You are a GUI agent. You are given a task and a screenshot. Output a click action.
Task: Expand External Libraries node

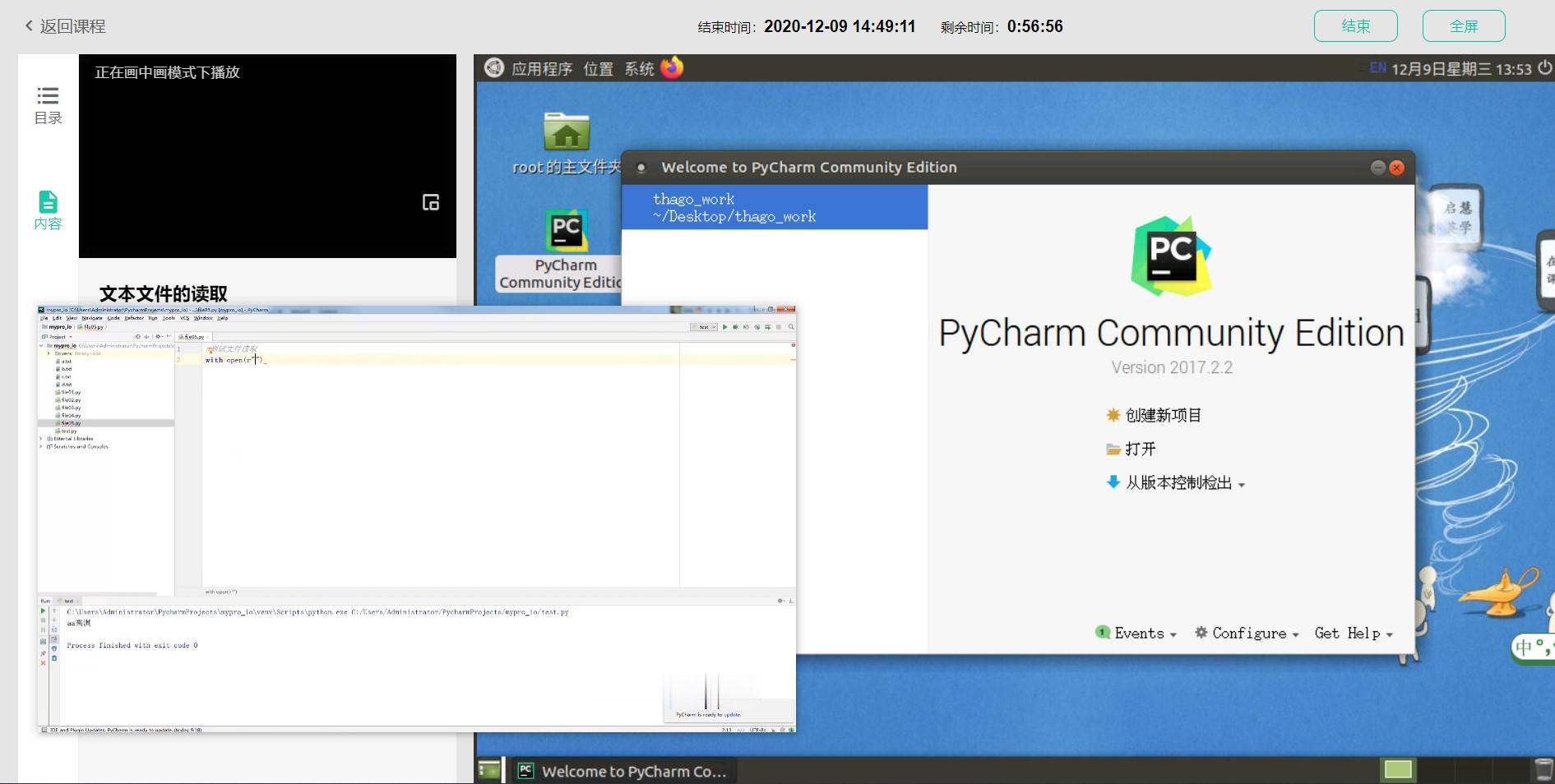point(41,439)
